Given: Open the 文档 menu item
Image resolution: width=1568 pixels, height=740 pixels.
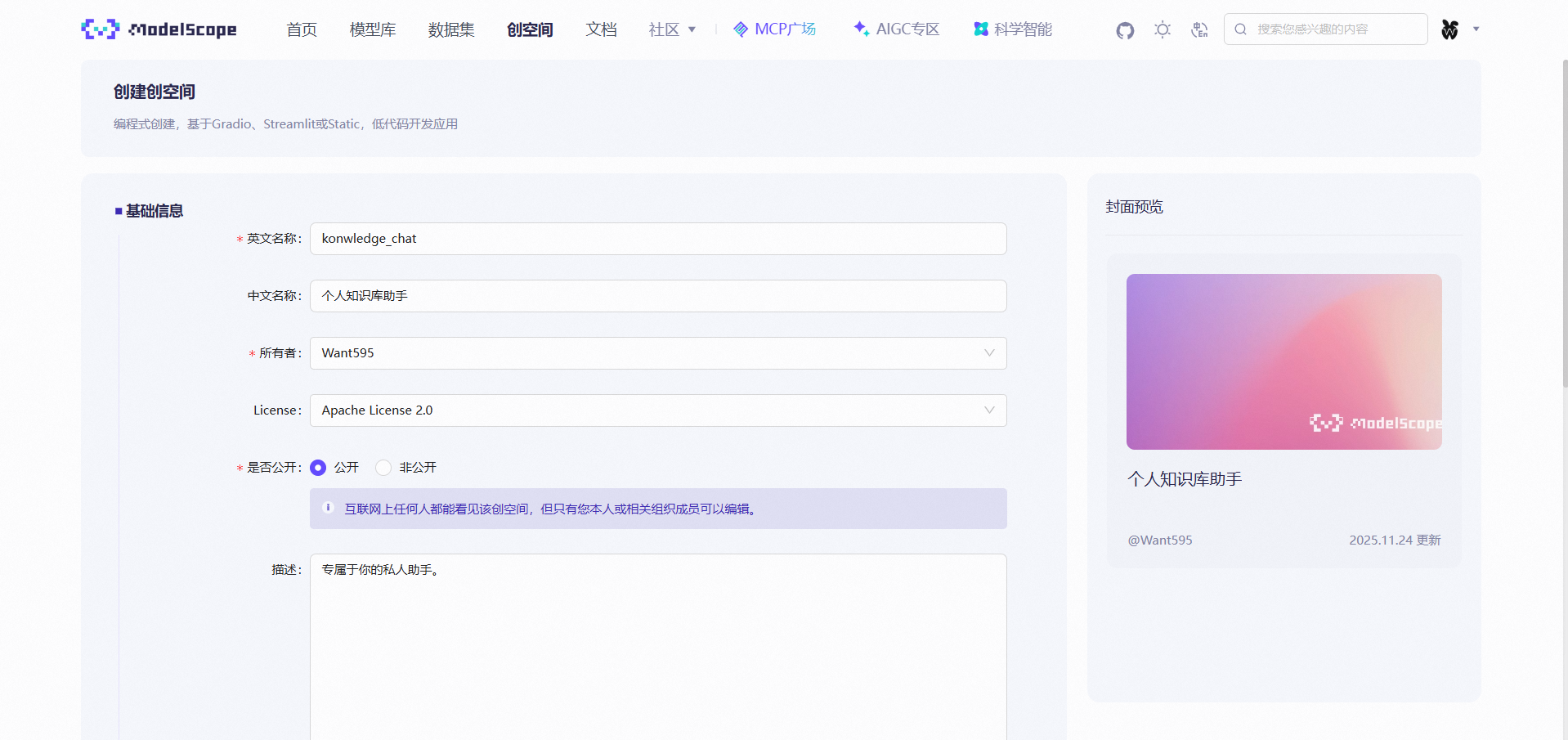Looking at the screenshot, I should [601, 29].
